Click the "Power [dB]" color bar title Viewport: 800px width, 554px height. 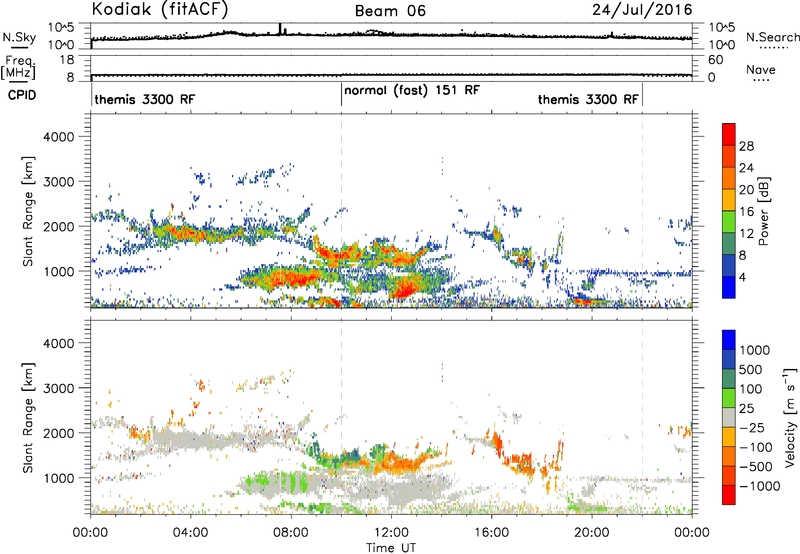(763, 211)
